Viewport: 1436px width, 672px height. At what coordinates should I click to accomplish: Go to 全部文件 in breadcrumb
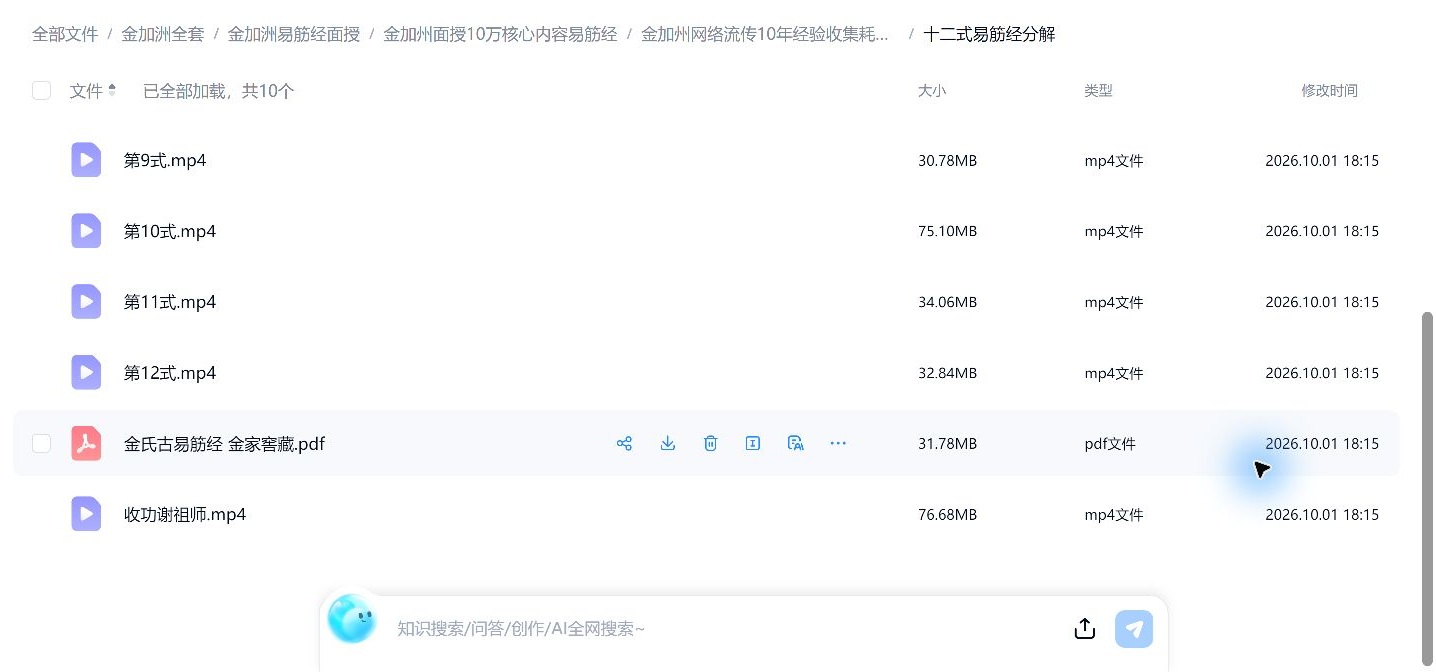point(65,34)
